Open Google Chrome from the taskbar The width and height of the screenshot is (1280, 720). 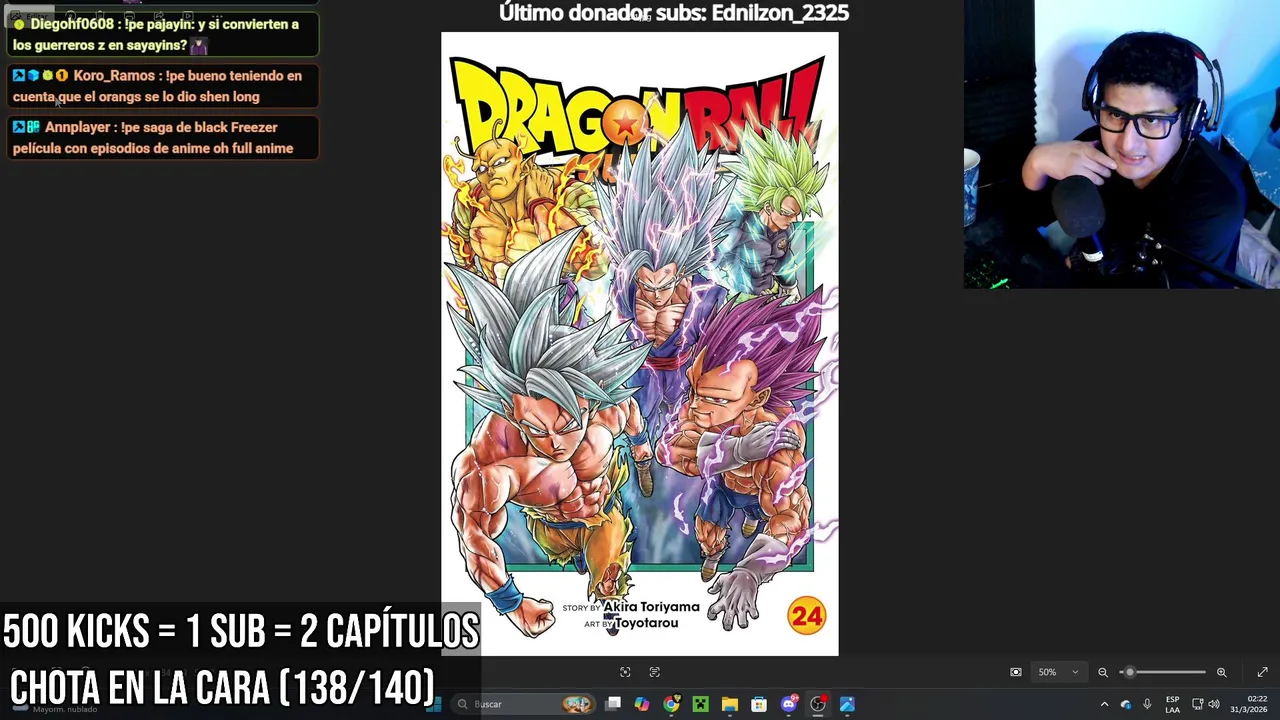click(671, 704)
